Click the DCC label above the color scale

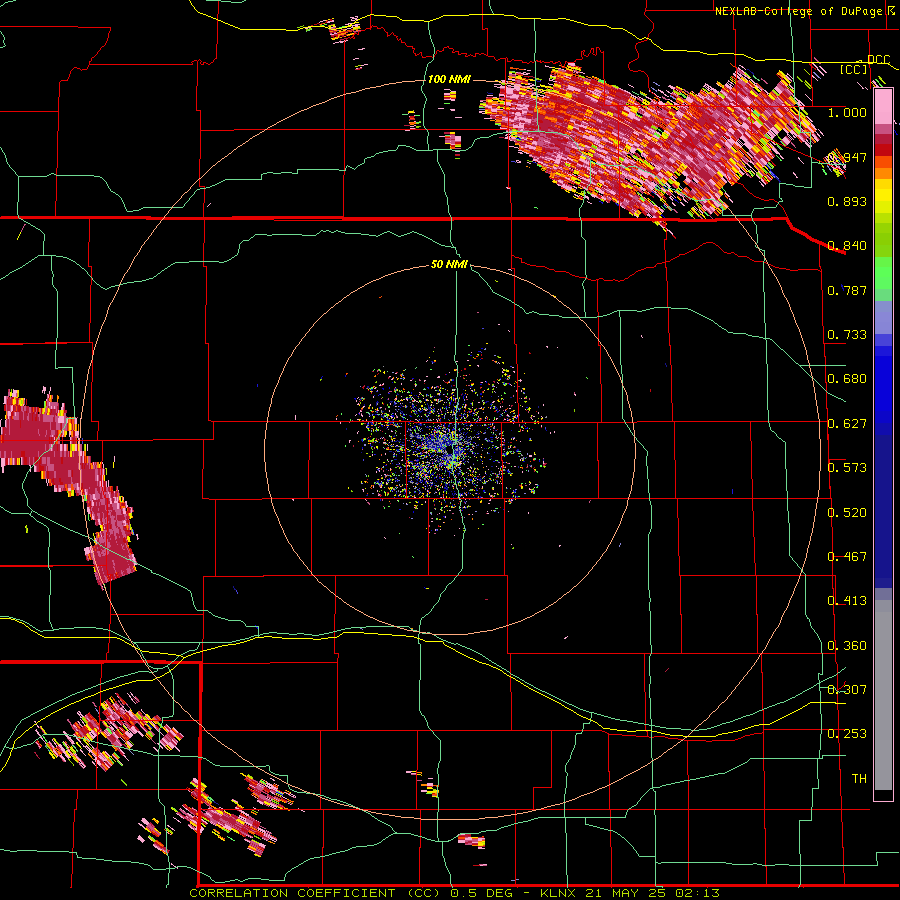(878, 59)
